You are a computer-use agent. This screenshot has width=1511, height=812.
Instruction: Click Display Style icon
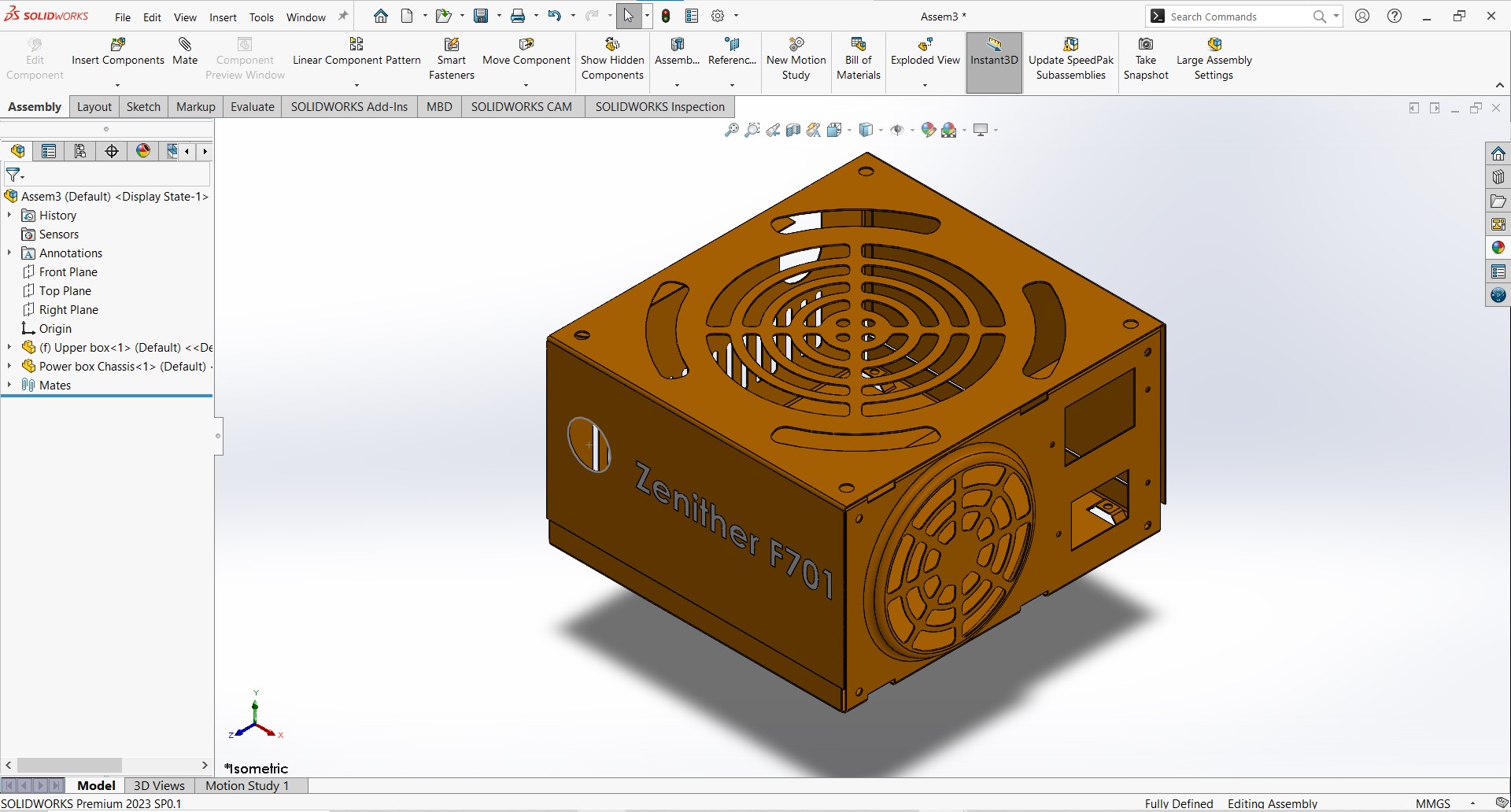[866, 130]
